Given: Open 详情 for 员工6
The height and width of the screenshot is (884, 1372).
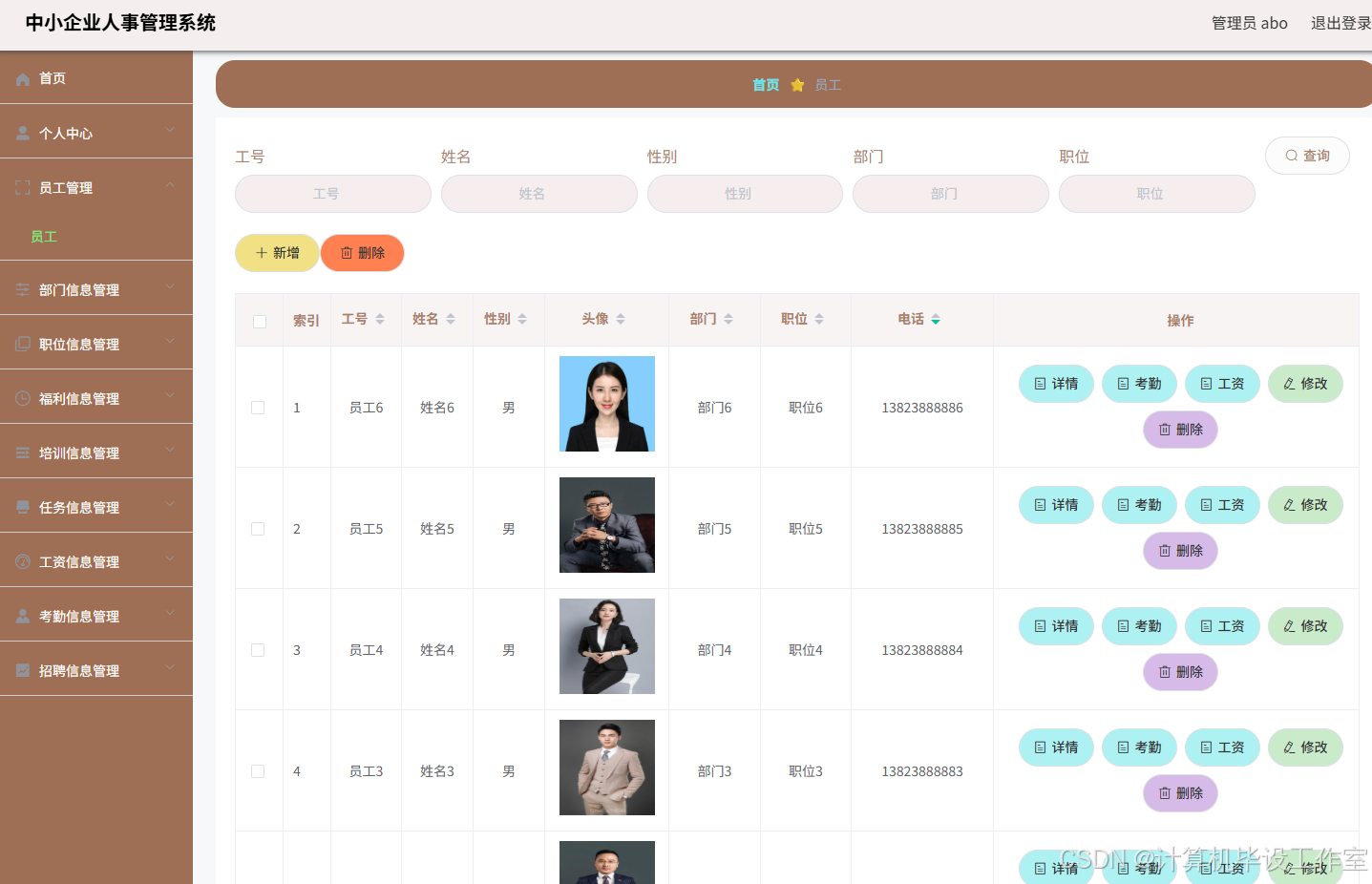Looking at the screenshot, I should [x=1056, y=384].
